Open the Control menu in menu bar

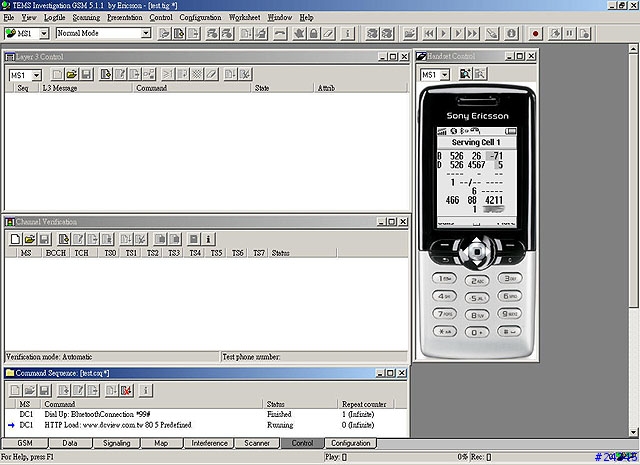click(x=161, y=18)
